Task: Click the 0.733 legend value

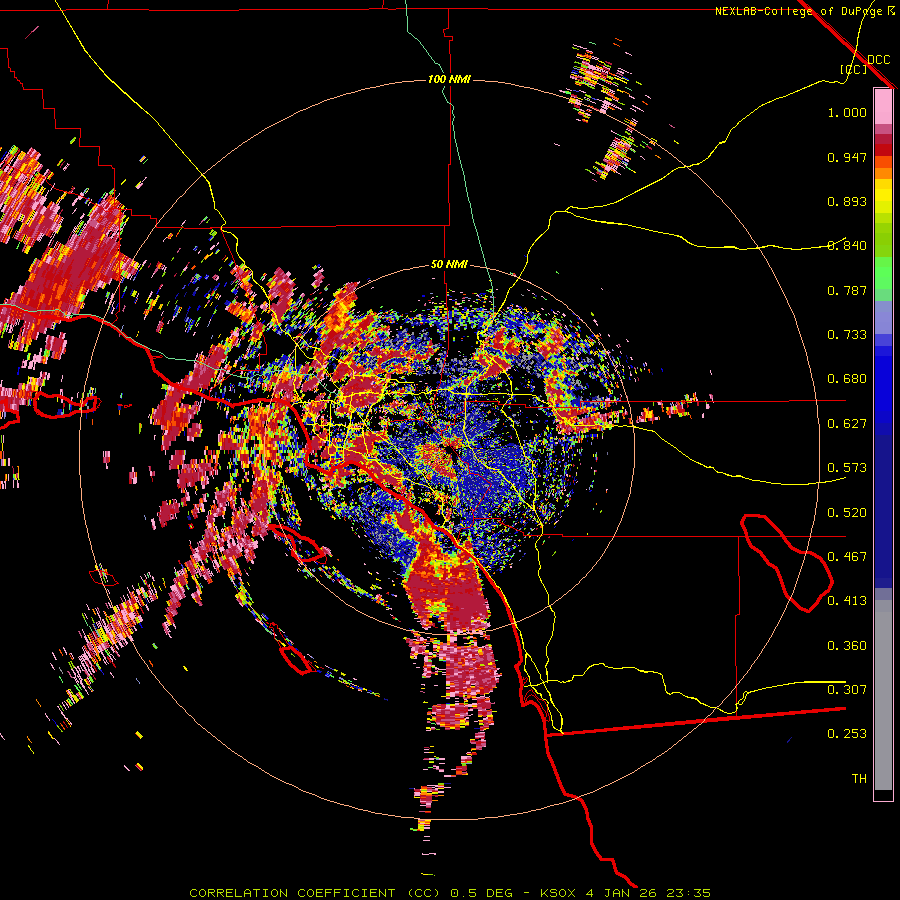Action: (847, 335)
